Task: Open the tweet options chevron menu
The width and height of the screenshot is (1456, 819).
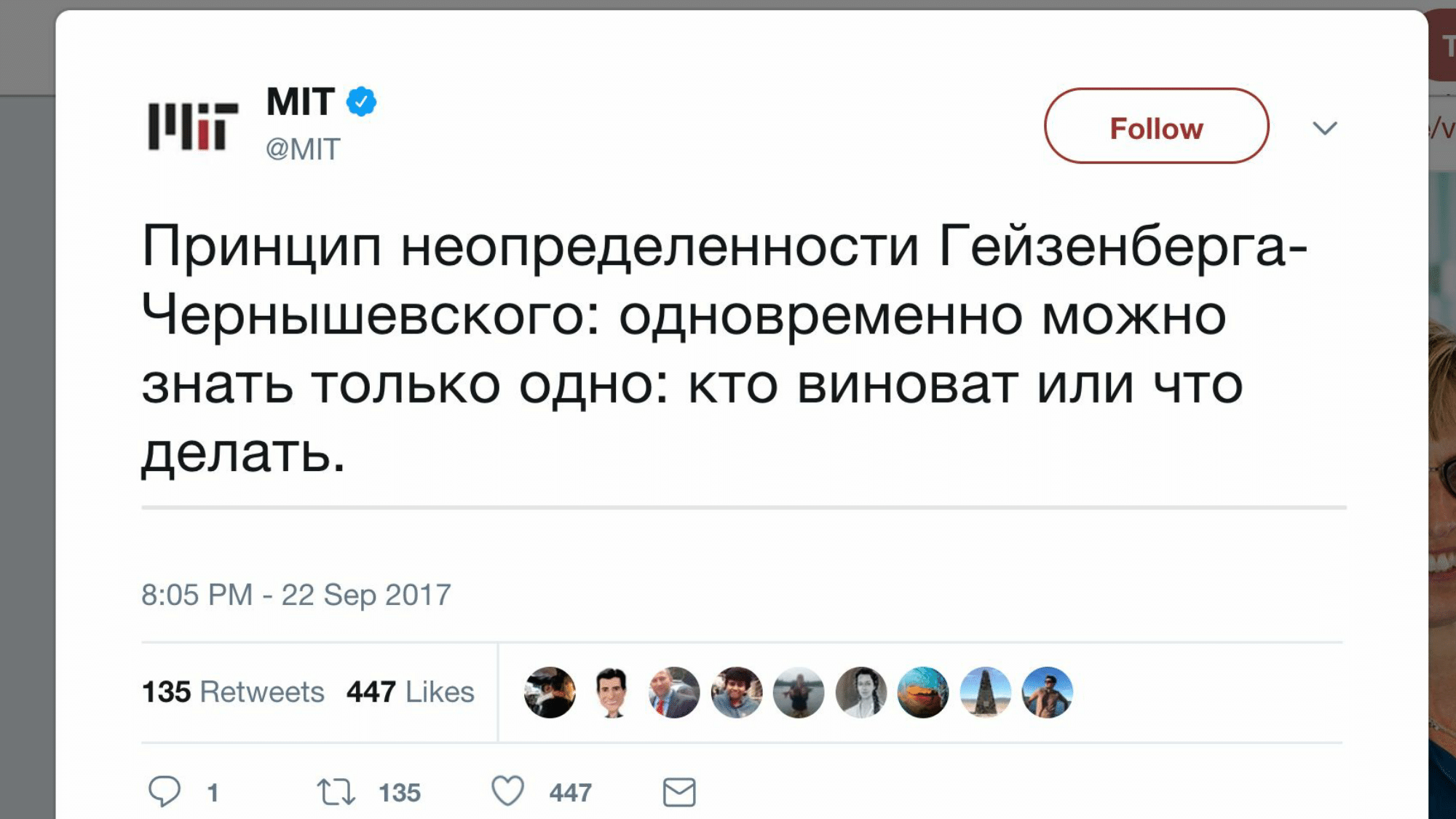Action: tap(1324, 128)
